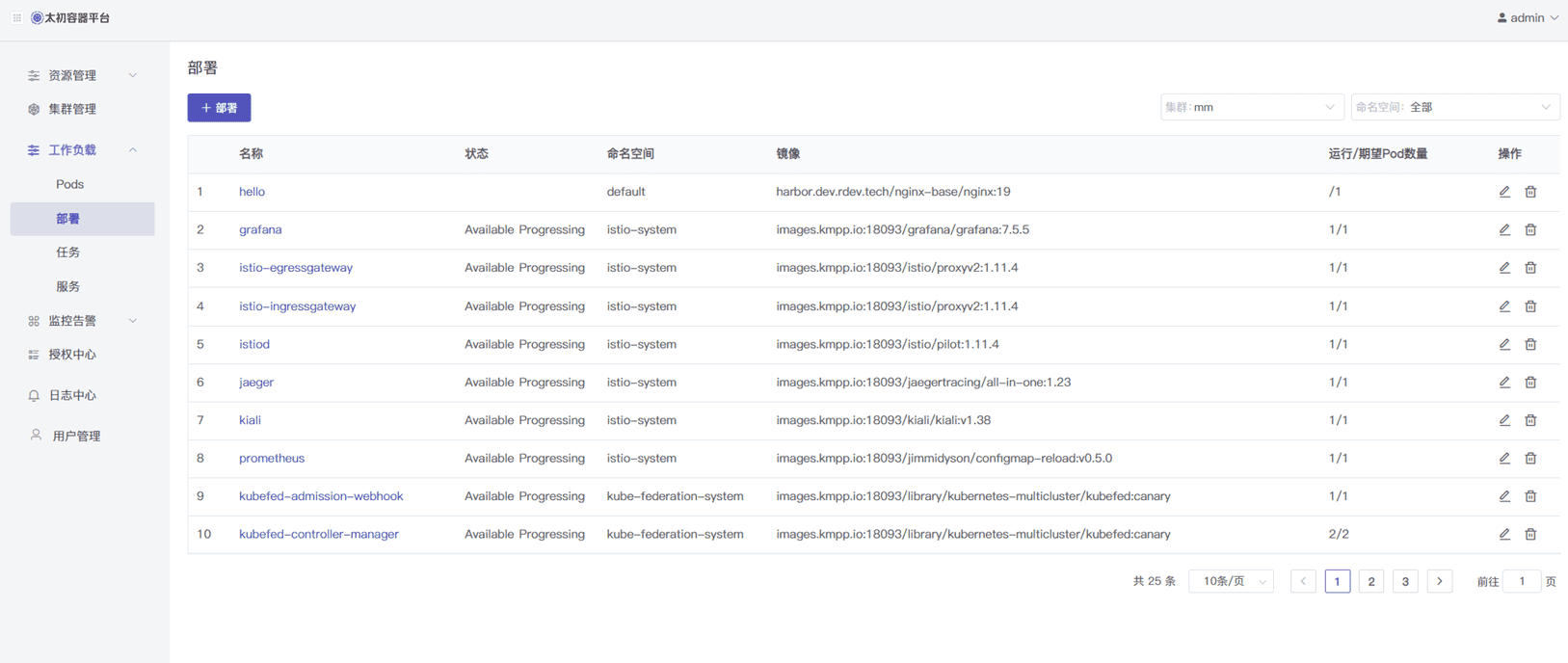Click the nginx:19 image cell
Screen dimensions: 1568x663
click(x=893, y=192)
